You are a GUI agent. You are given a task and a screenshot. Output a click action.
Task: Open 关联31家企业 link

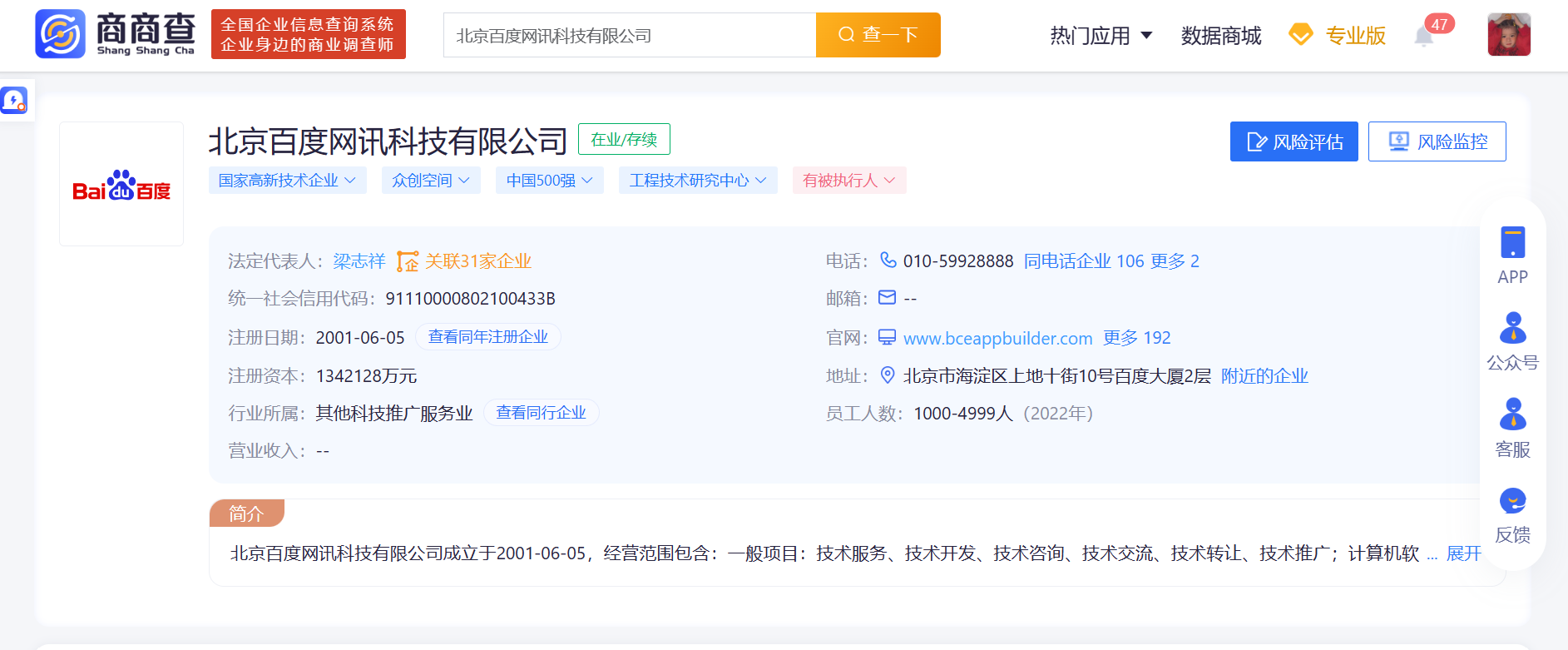(x=478, y=261)
